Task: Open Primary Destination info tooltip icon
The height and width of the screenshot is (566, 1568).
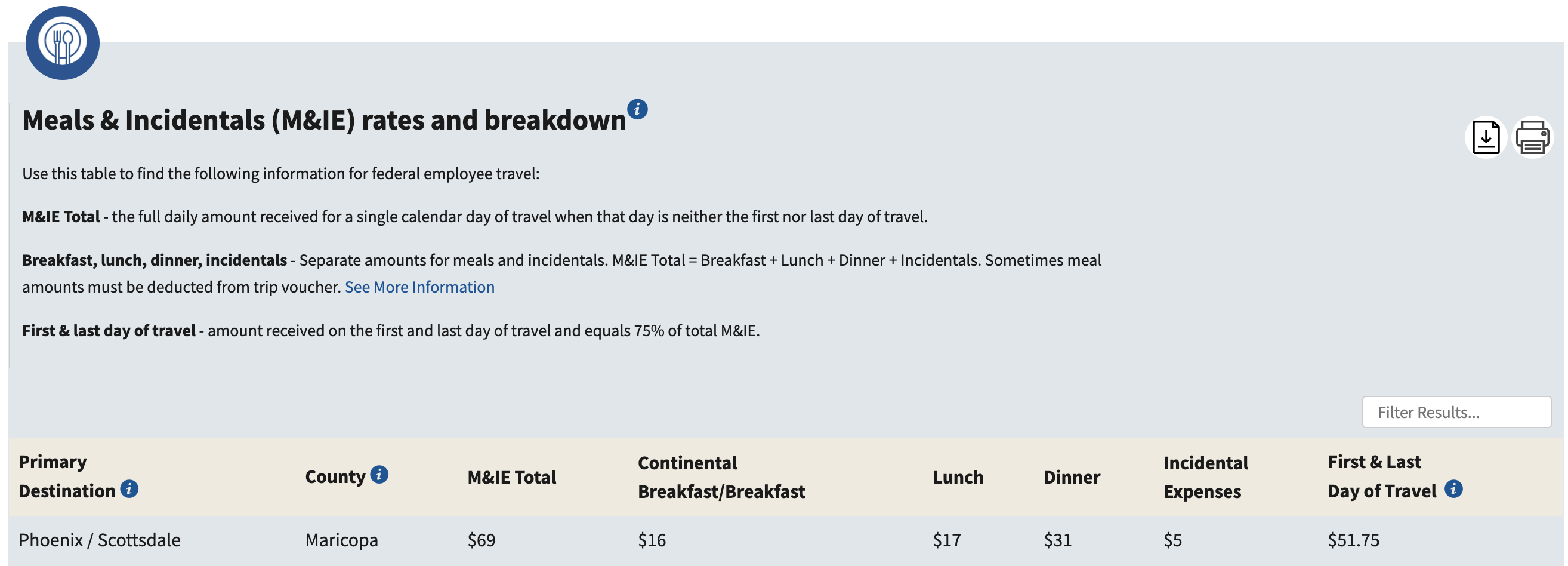Action: click(129, 488)
